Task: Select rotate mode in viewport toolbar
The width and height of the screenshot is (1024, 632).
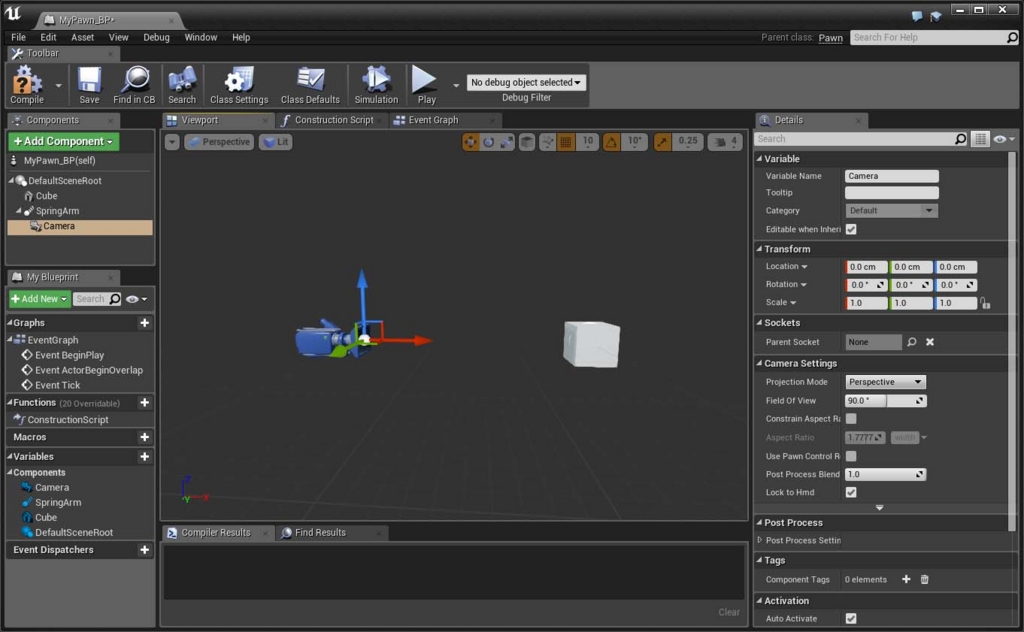Action: pyautogui.click(x=488, y=142)
